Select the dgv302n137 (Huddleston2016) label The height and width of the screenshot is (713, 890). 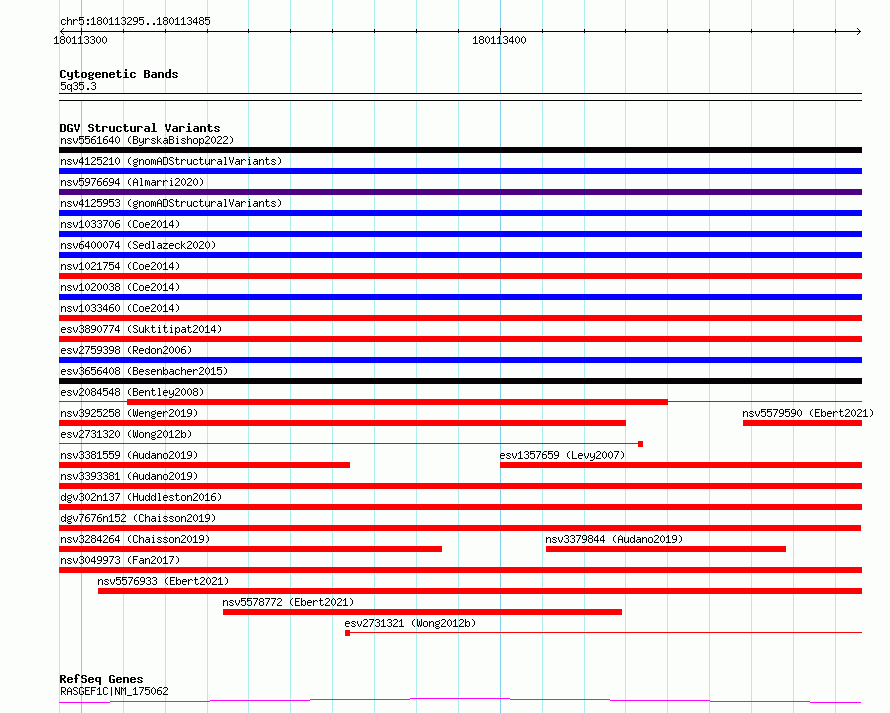pyautogui.click(x=141, y=497)
